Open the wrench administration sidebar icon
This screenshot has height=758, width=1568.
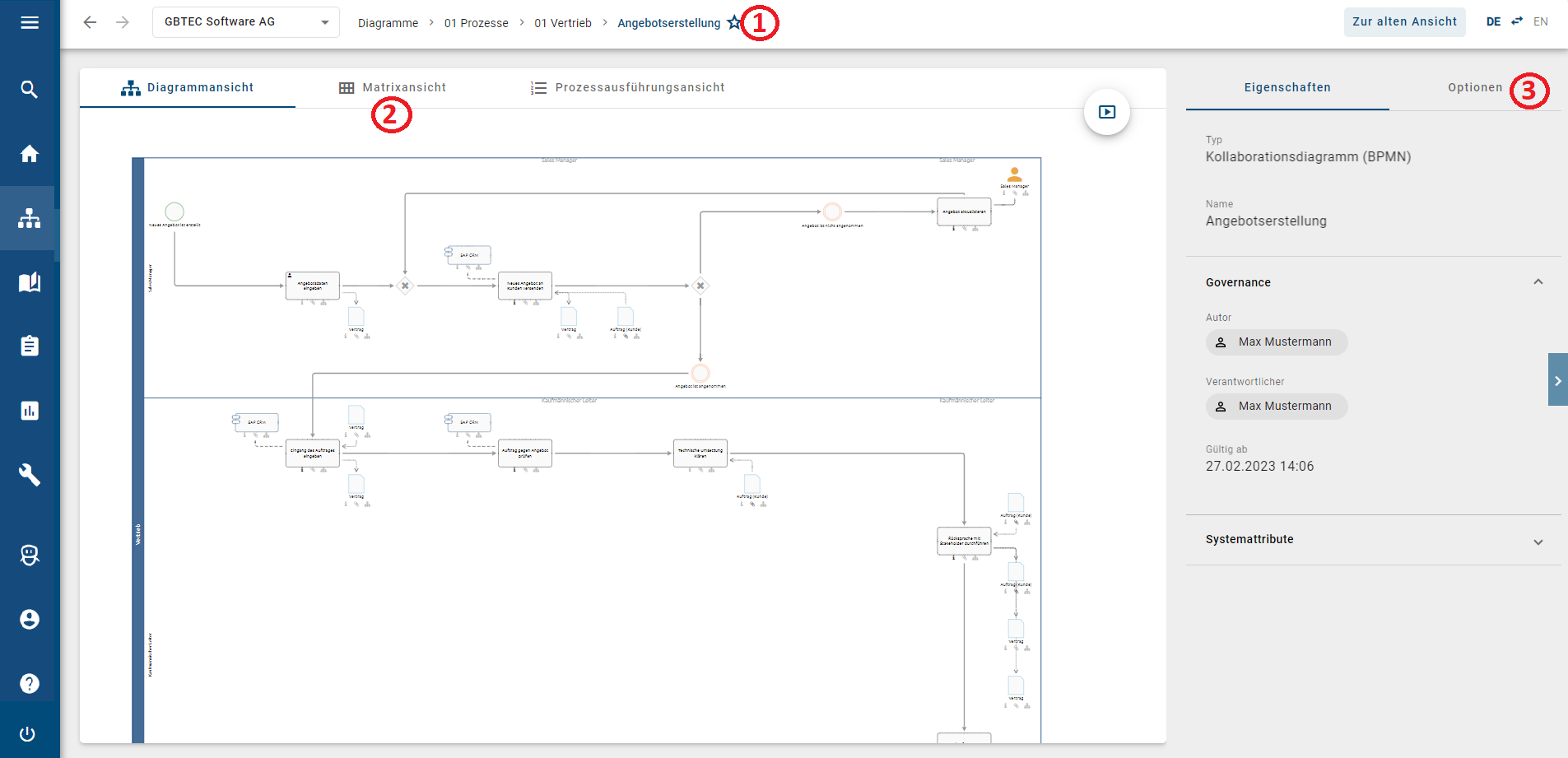tap(30, 475)
